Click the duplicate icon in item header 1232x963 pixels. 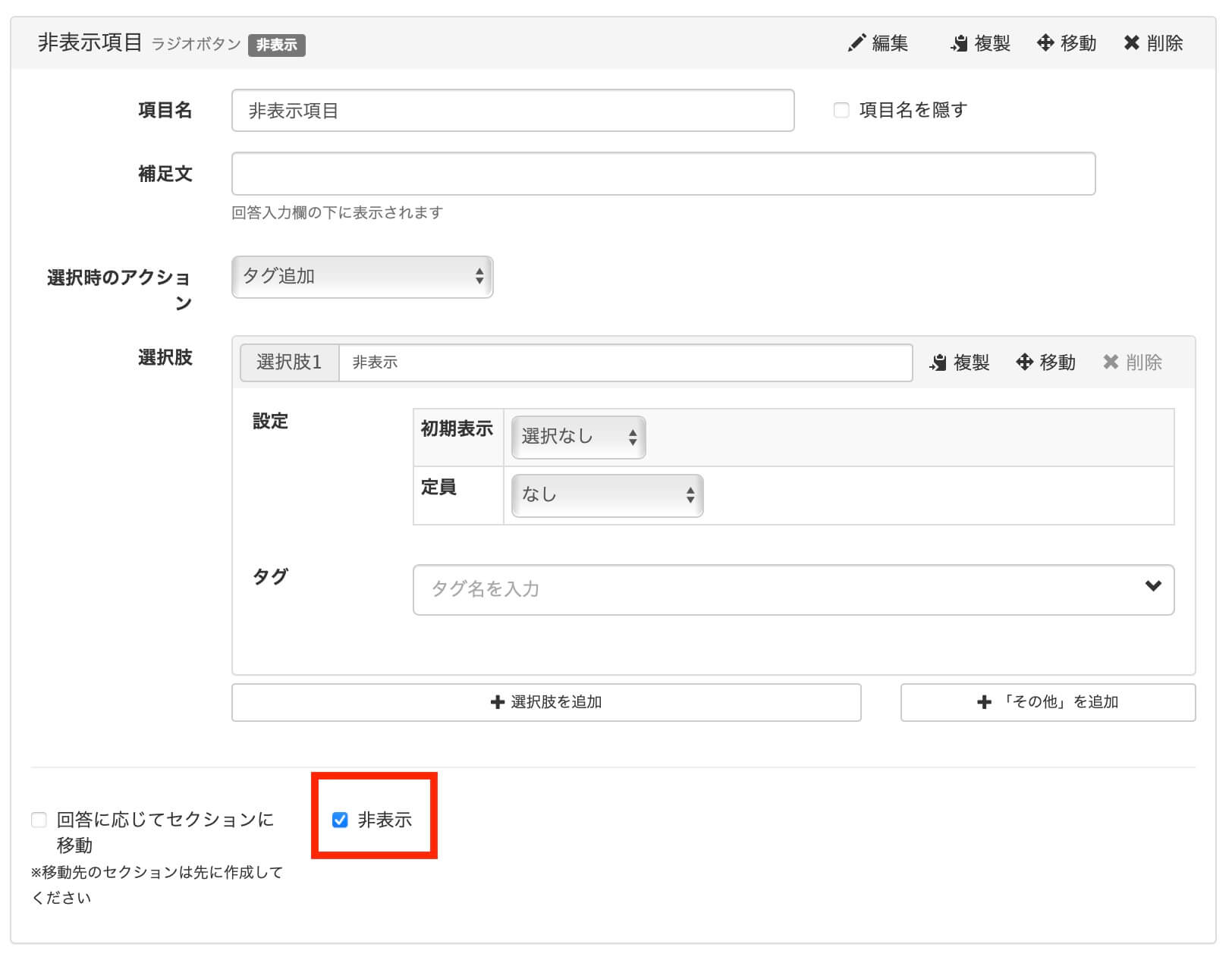959,43
